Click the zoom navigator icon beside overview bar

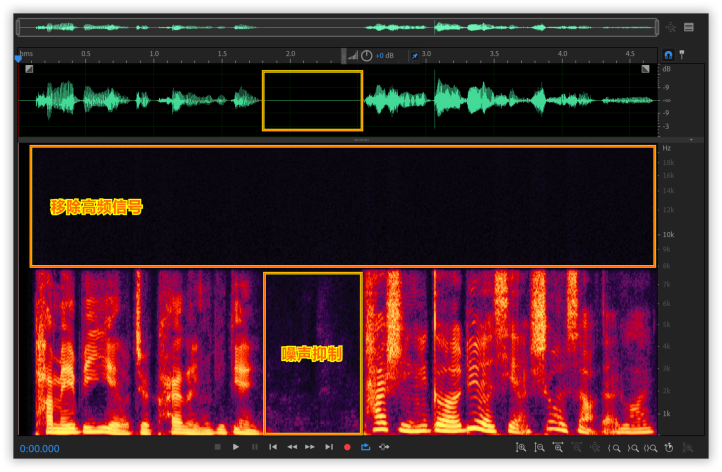coord(670,27)
